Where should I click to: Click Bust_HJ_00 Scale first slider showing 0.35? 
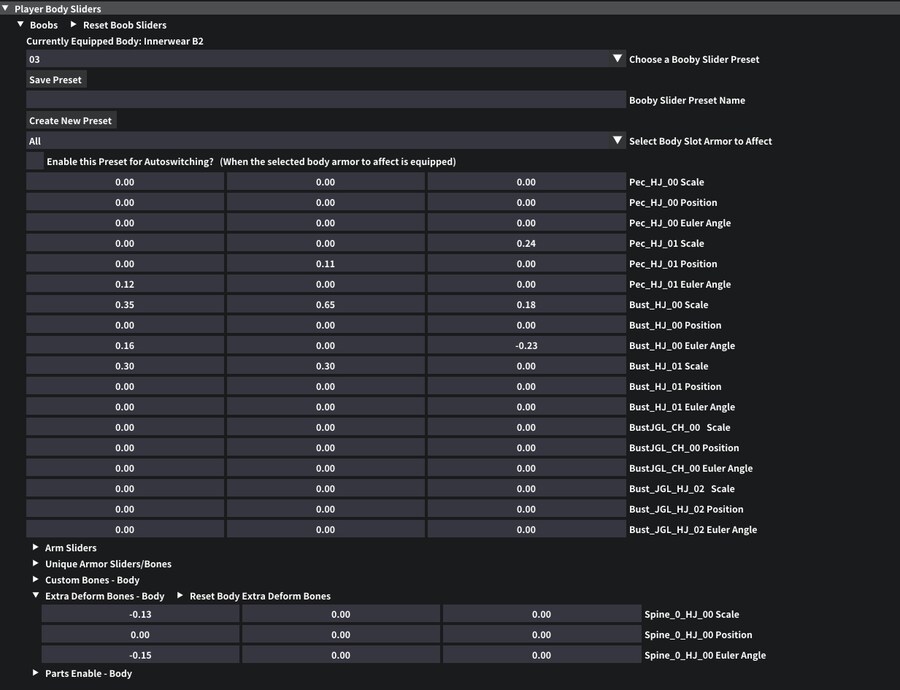[x=125, y=305]
